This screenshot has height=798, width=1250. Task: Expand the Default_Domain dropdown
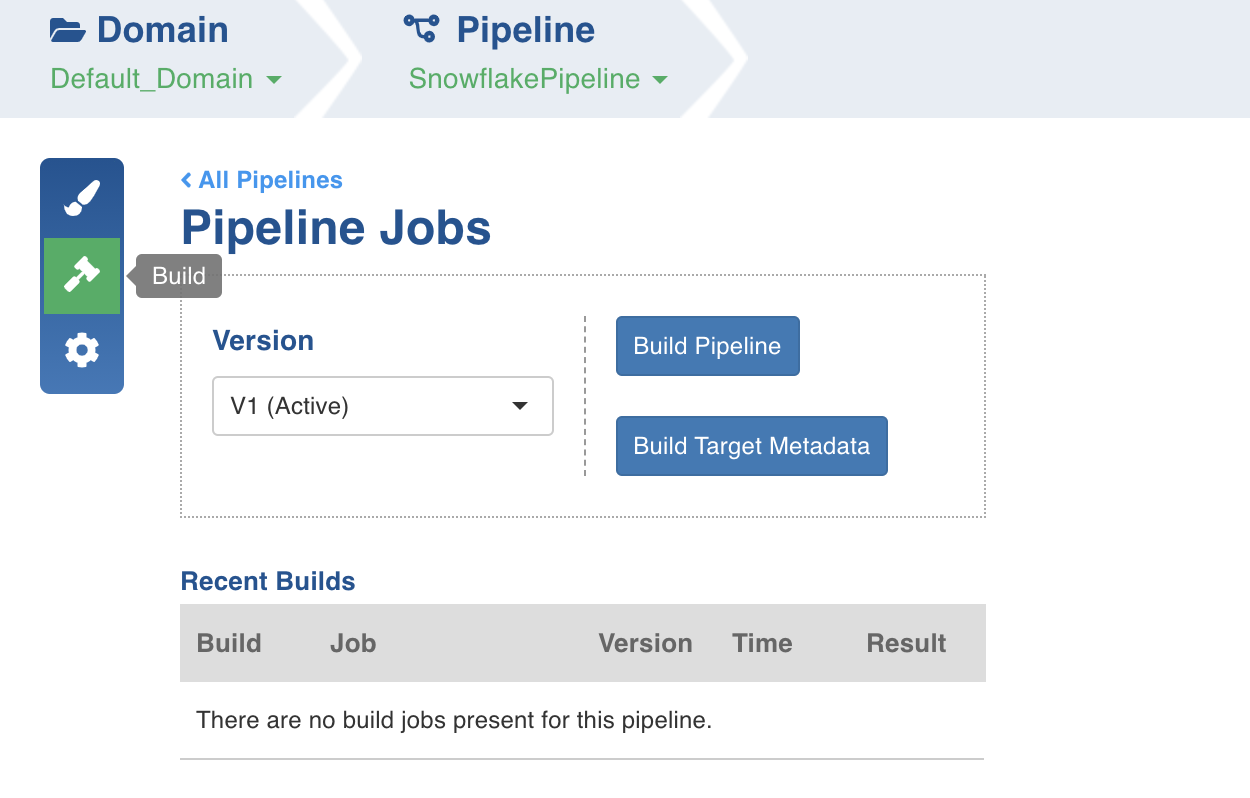pyautogui.click(x=166, y=79)
